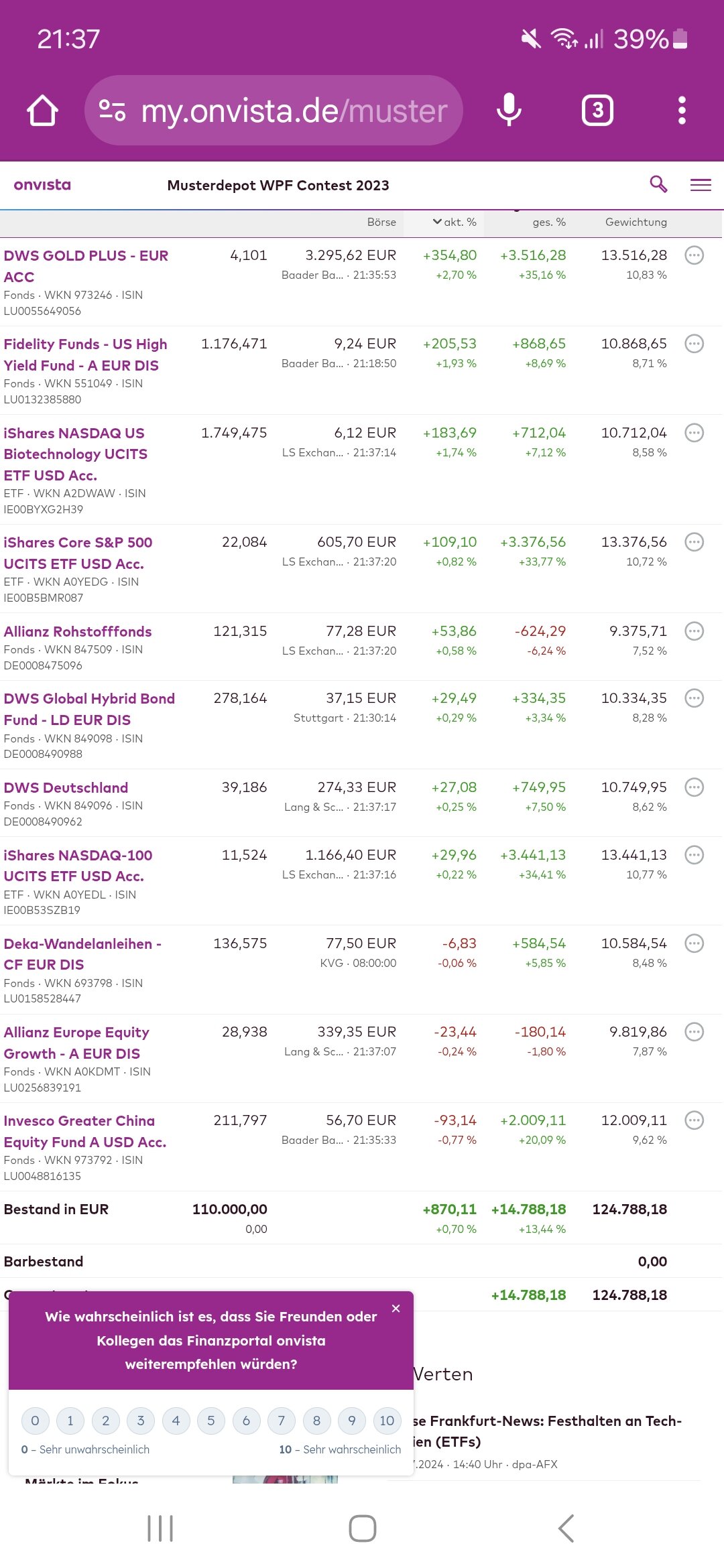Close the recommendation survey popup
Viewport: 724px width, 1568px height.
click(396, 1309)
